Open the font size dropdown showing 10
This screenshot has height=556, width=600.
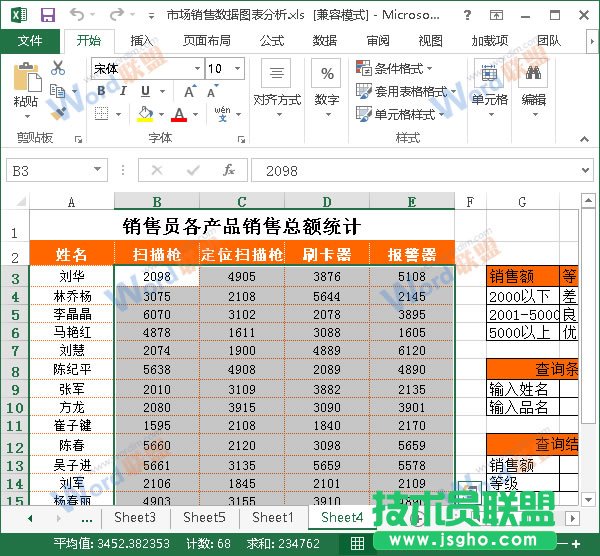[238, 68]
